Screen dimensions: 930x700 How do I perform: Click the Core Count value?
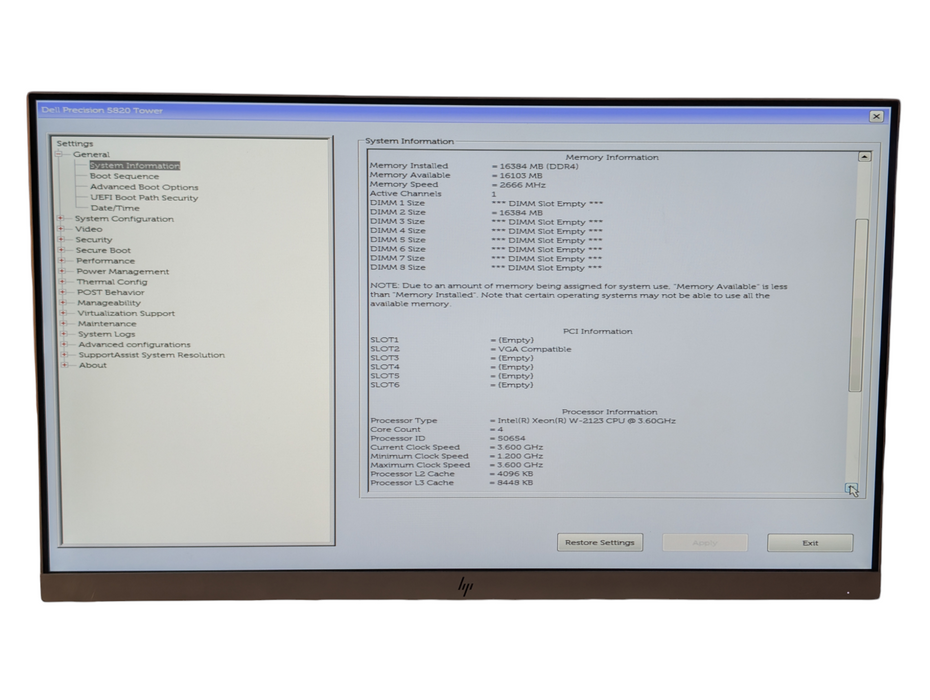500,429
